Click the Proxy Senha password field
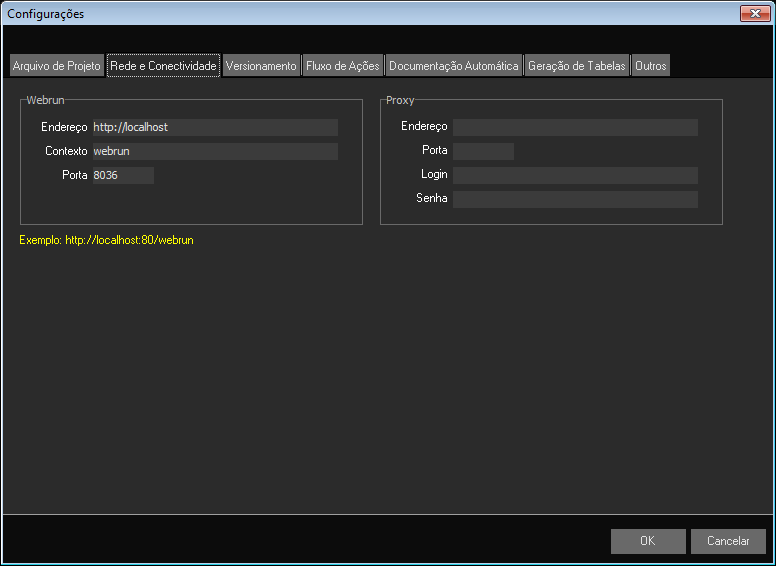The height and width of the screenshot is (566, 776). 575,199
